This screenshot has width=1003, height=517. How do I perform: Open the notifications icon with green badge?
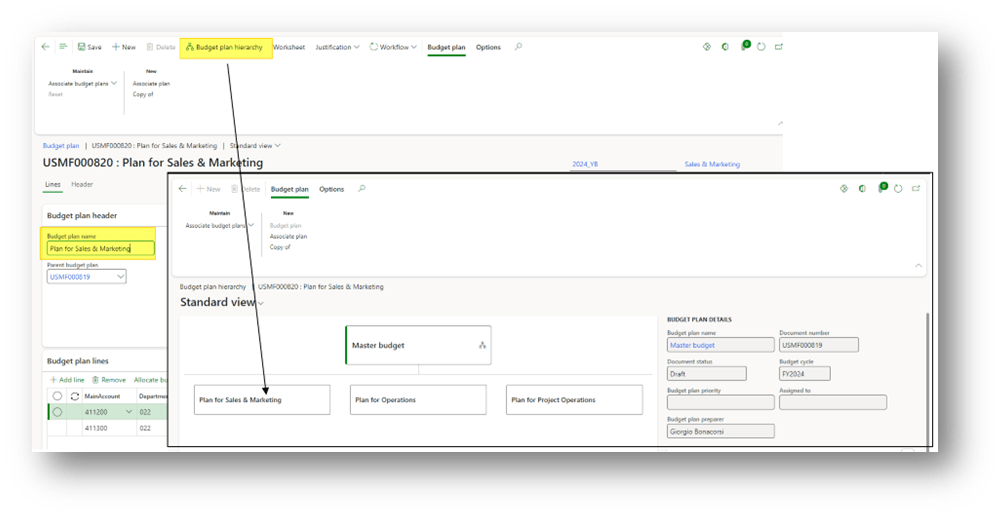point(744,47)
